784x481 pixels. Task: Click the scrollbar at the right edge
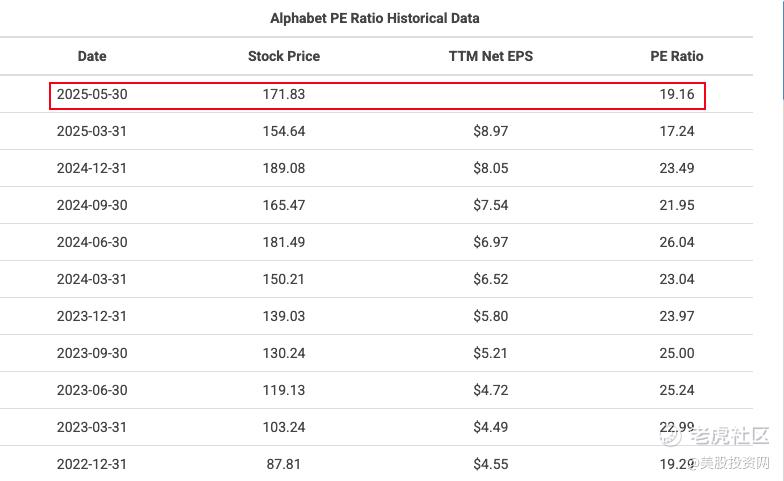point(782,50)
